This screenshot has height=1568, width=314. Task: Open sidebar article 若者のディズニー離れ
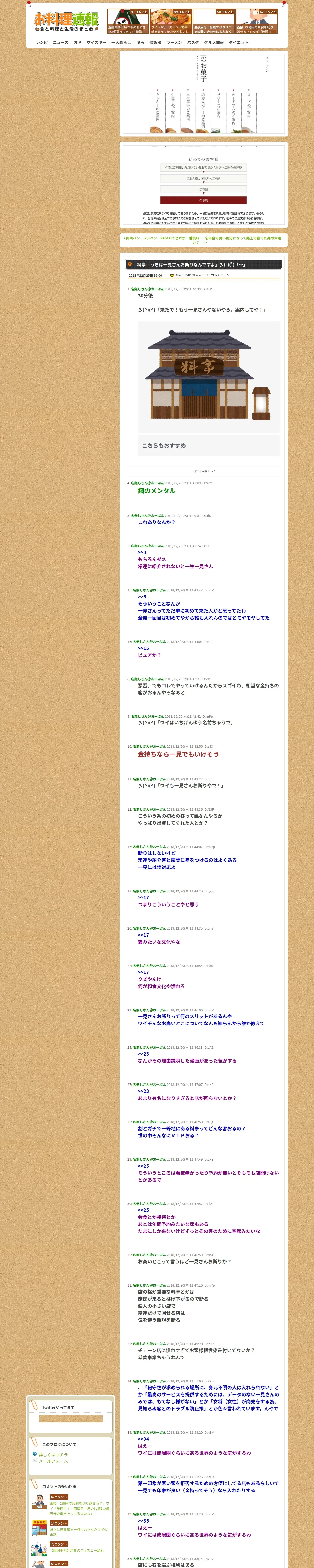pos(77,1550)
